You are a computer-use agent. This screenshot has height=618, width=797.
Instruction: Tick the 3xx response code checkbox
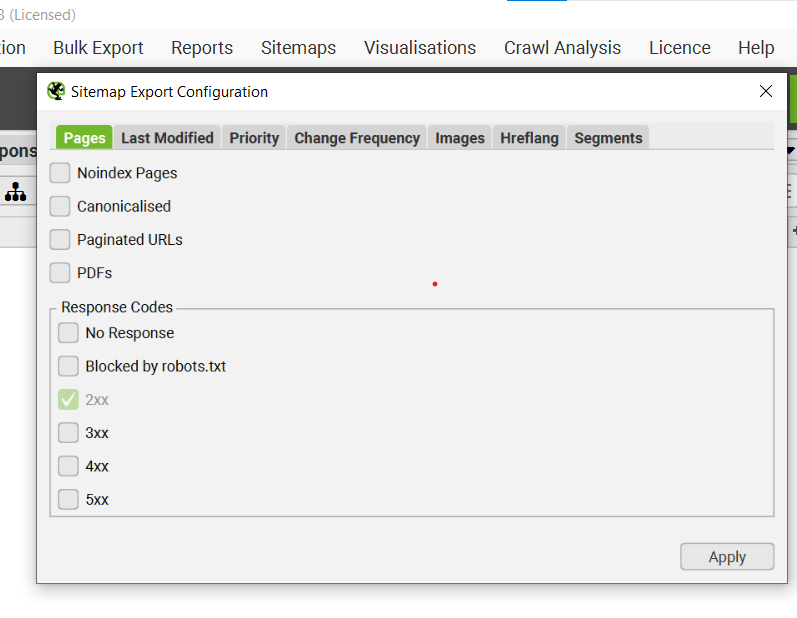tap(68, 432)
